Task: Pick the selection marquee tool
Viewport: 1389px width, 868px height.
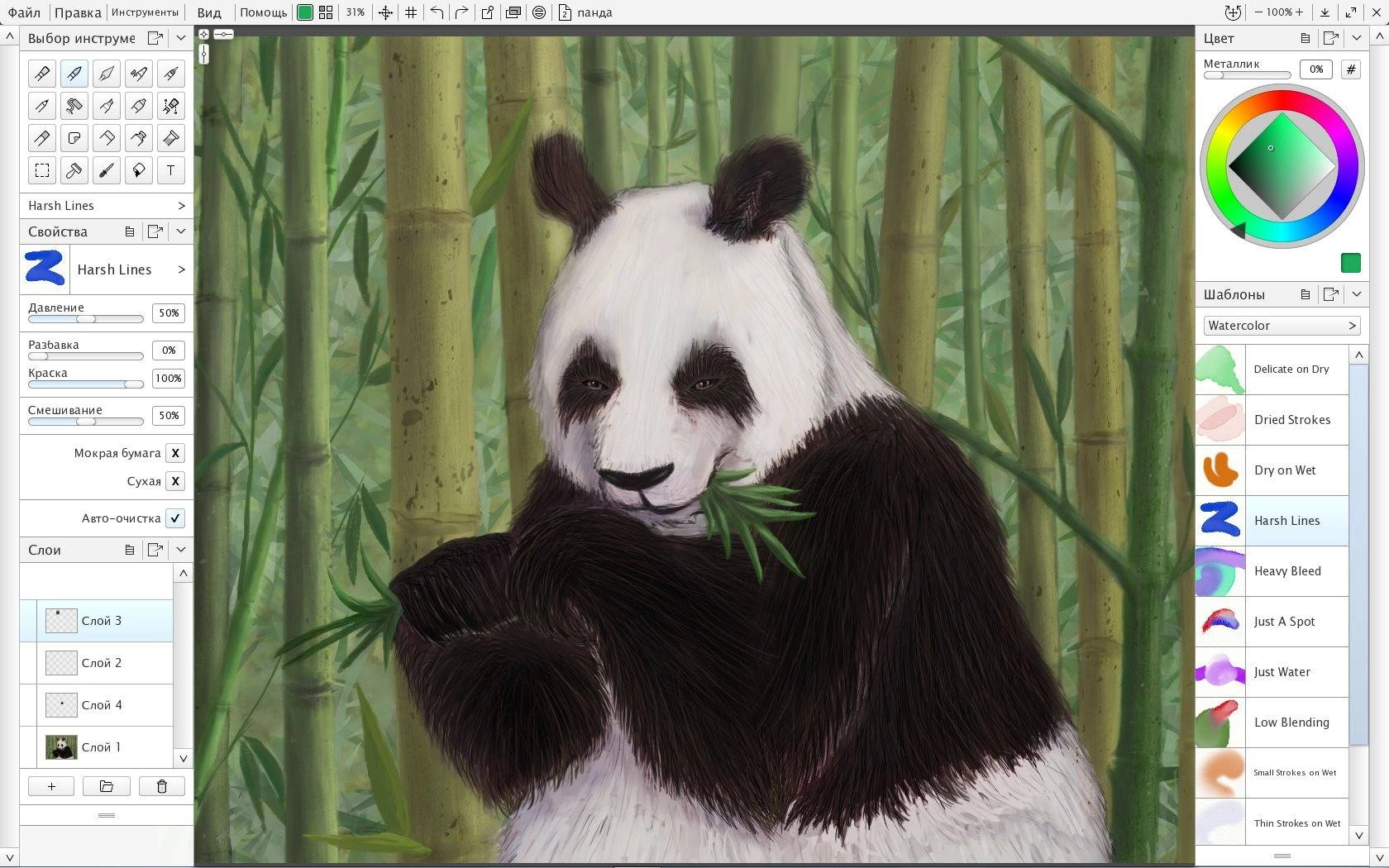Action: 42,170
